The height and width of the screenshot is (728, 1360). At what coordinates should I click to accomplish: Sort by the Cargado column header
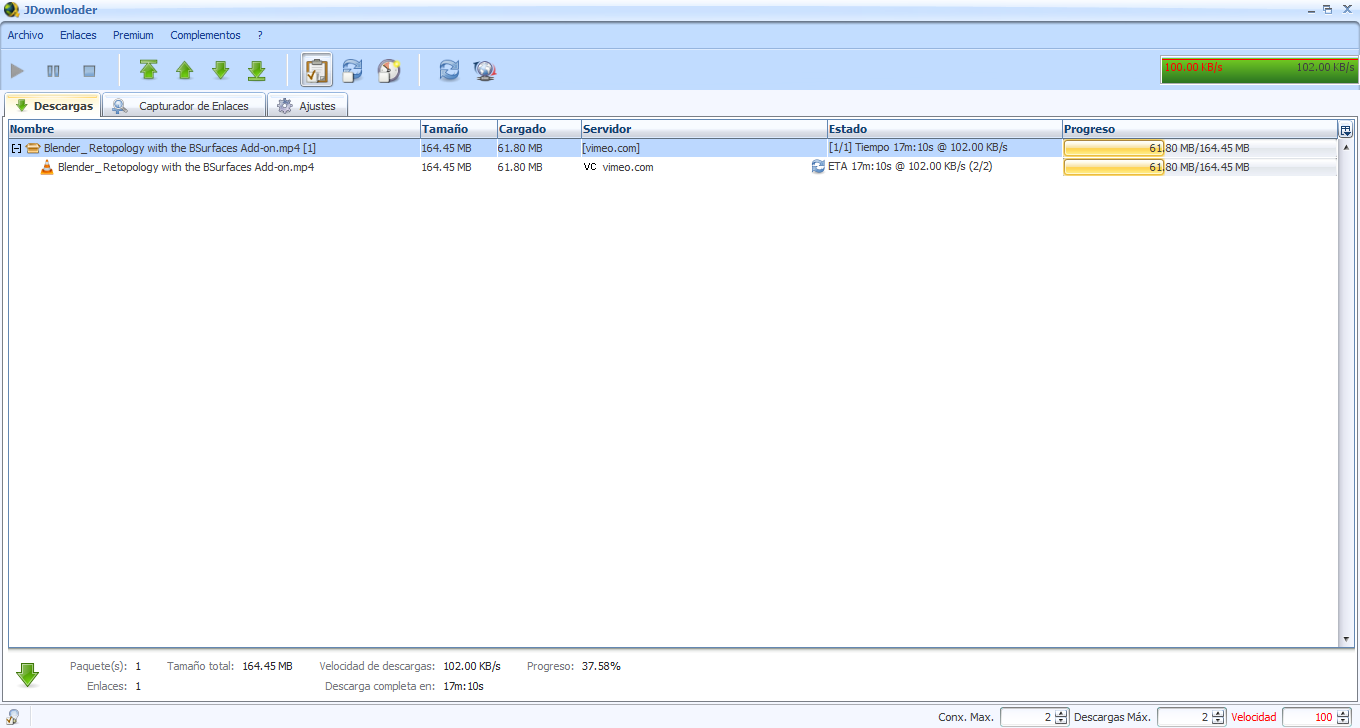click(x=539, y=129)
